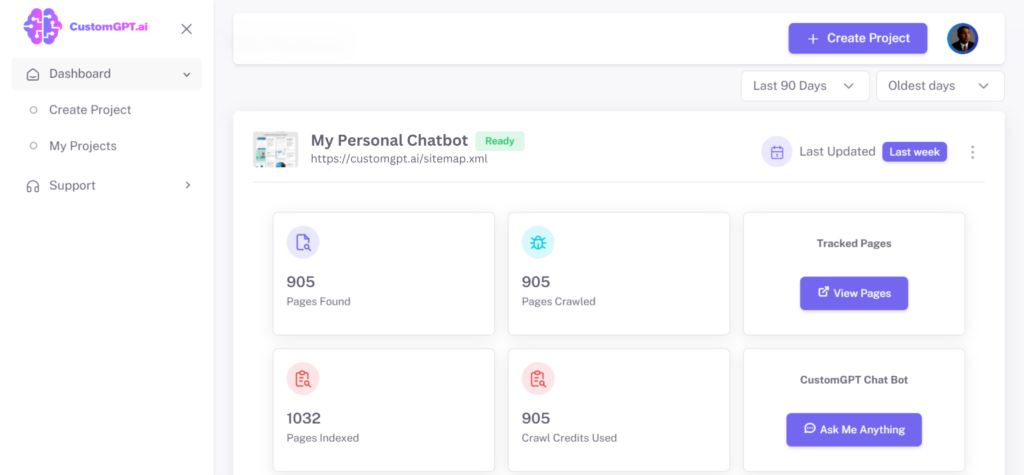
Task: Expand the Support menu arrow
Action: pos(187,186)
